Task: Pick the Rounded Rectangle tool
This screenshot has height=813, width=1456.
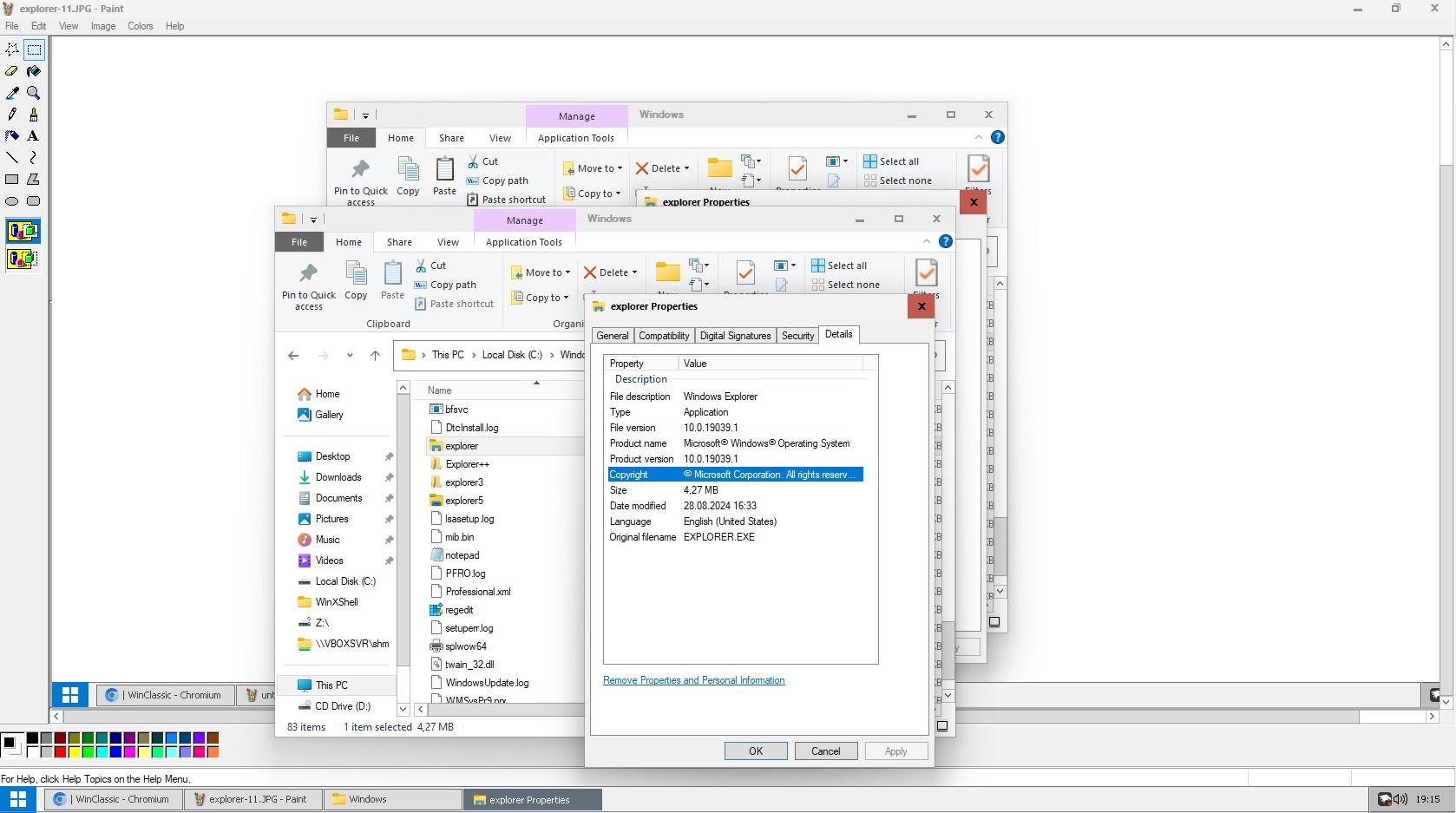Action: click(x=34, y=201)
